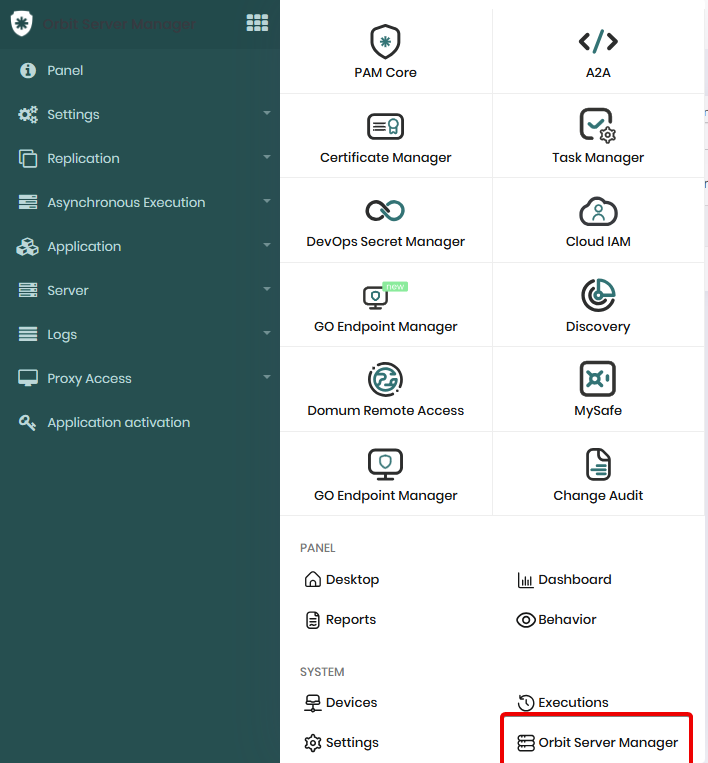Open Domum Remote Access module
Viewport: 708px width, 763px height.
pos(385,390)
